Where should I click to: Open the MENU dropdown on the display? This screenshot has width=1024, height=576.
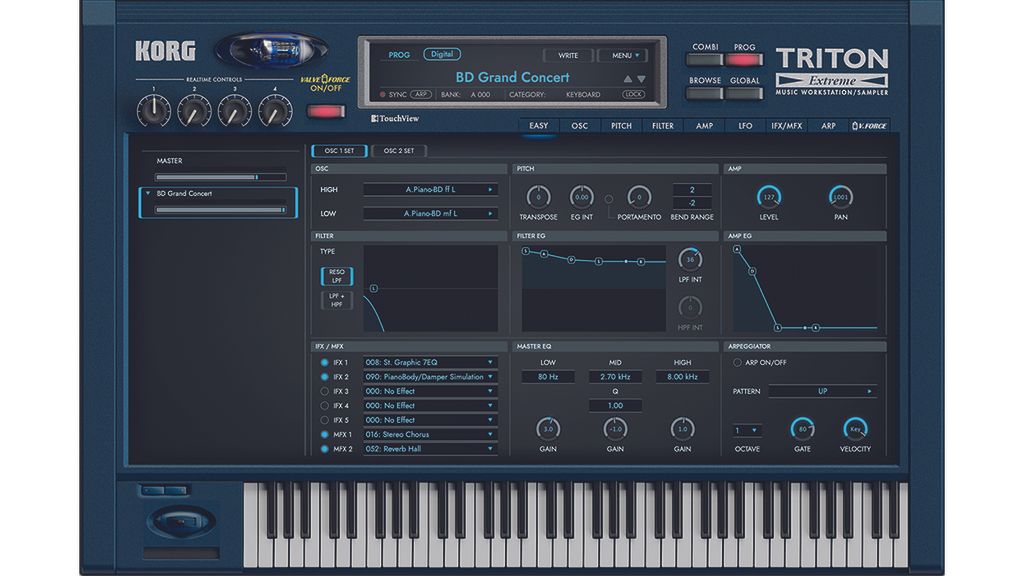[624, 54]
